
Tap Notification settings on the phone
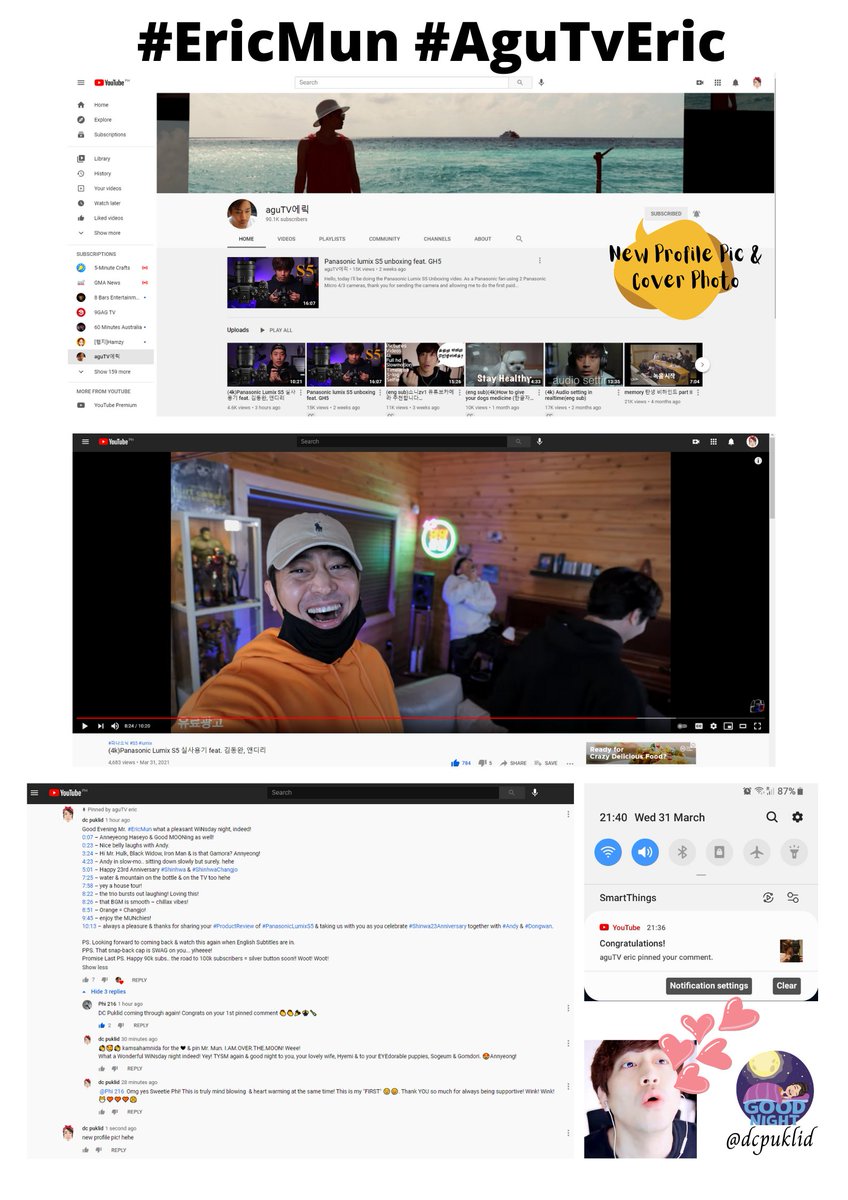click(708, 985)
